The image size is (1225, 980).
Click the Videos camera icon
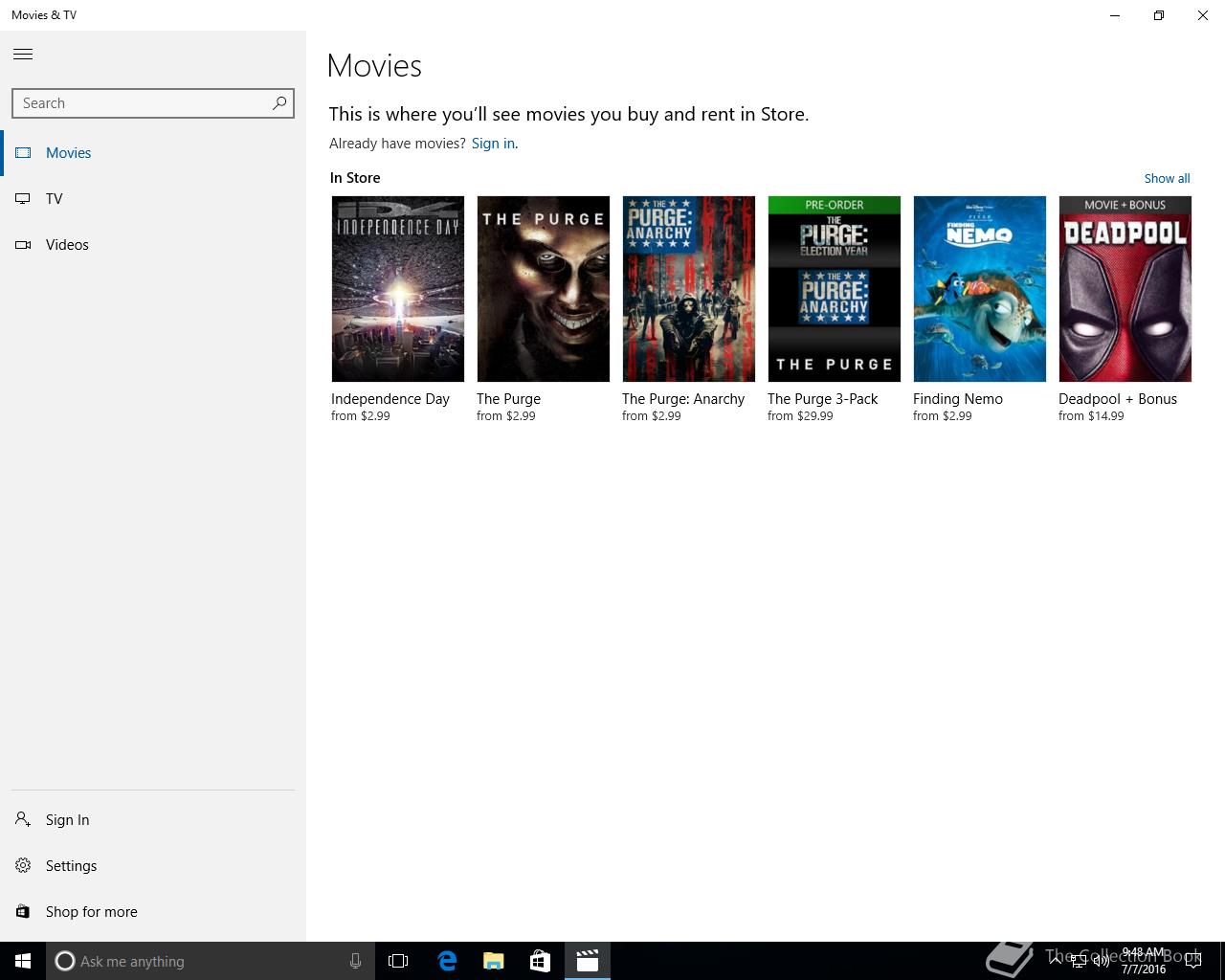pos(23,245)
